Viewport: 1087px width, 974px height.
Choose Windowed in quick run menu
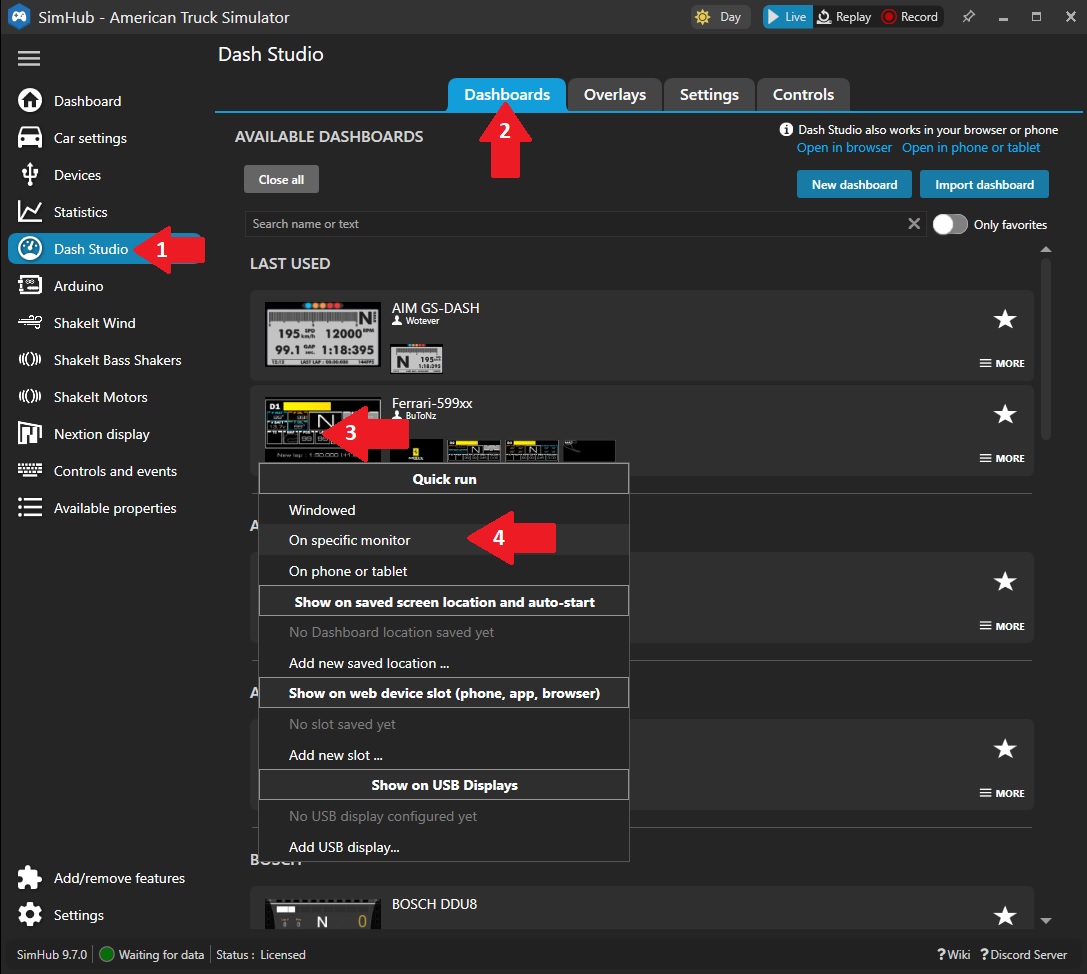coord(444,510)
